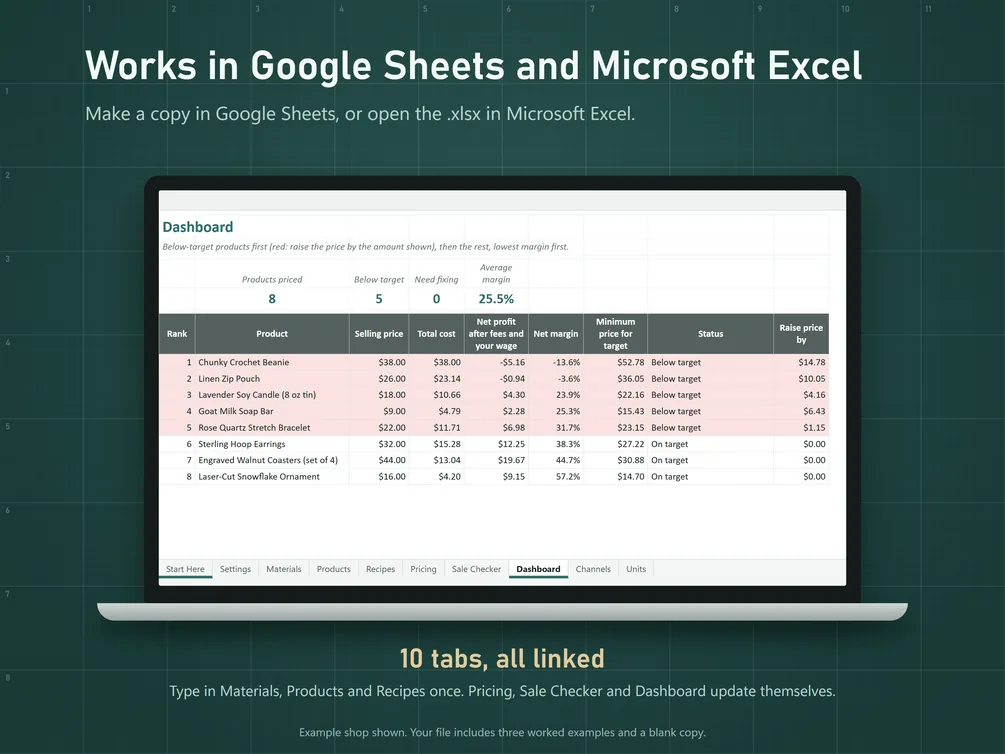Select the Linen Zip Pouch cell
Viewport: 1005px width, 754px height.
click(272, 378)
